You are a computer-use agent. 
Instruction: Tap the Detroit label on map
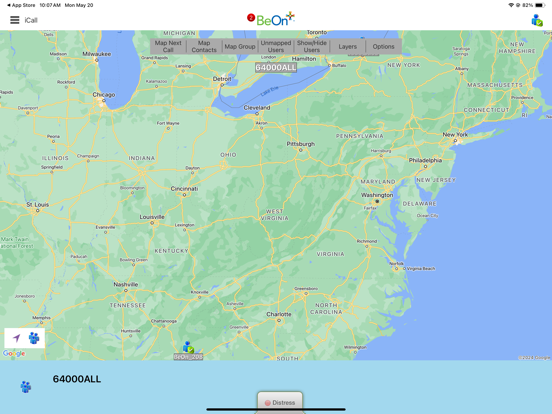click(x=222, y=79)
